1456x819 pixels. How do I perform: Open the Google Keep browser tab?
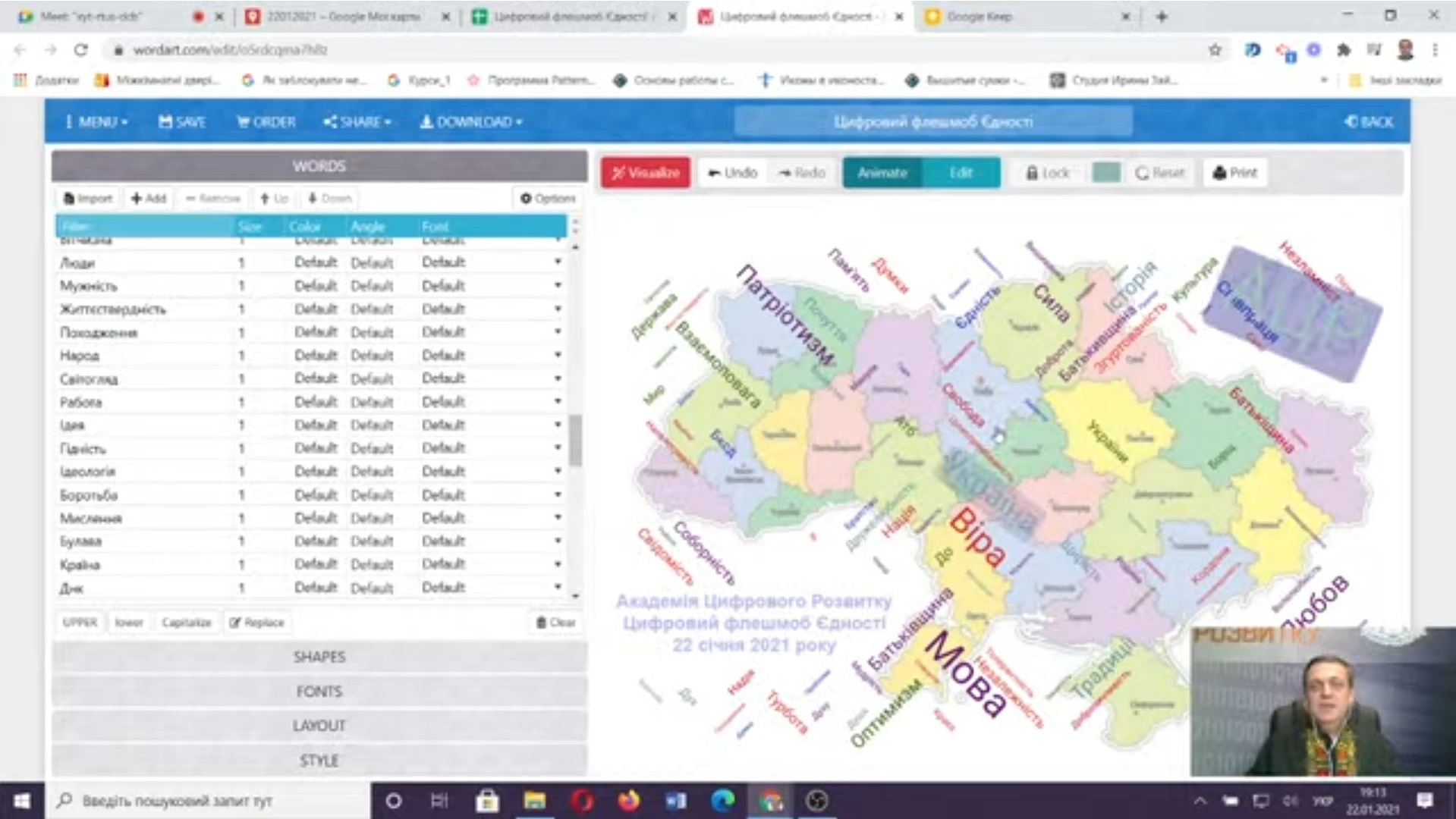coord(979,17)
